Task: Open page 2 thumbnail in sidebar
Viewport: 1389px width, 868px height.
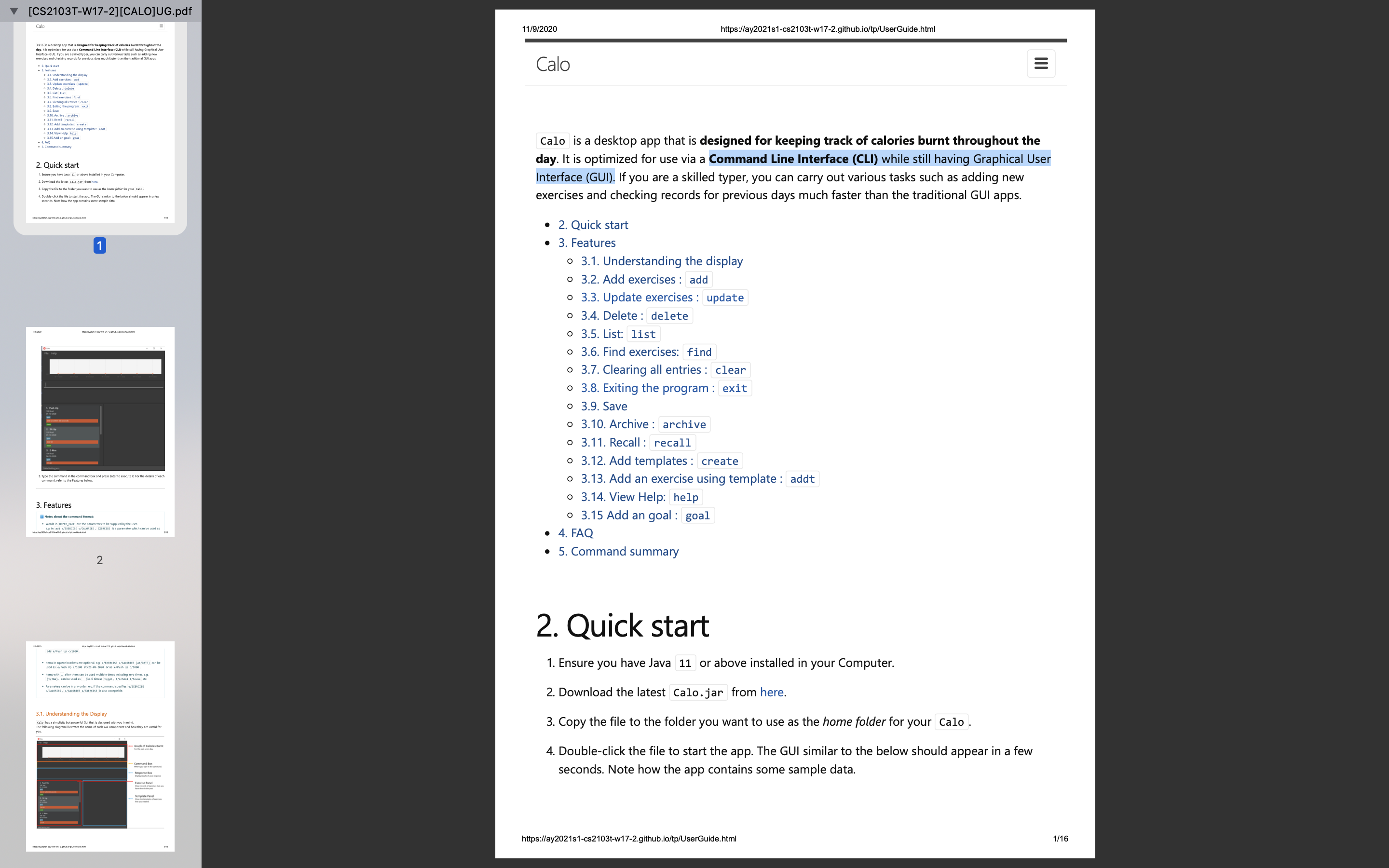Action: [100, 432]
